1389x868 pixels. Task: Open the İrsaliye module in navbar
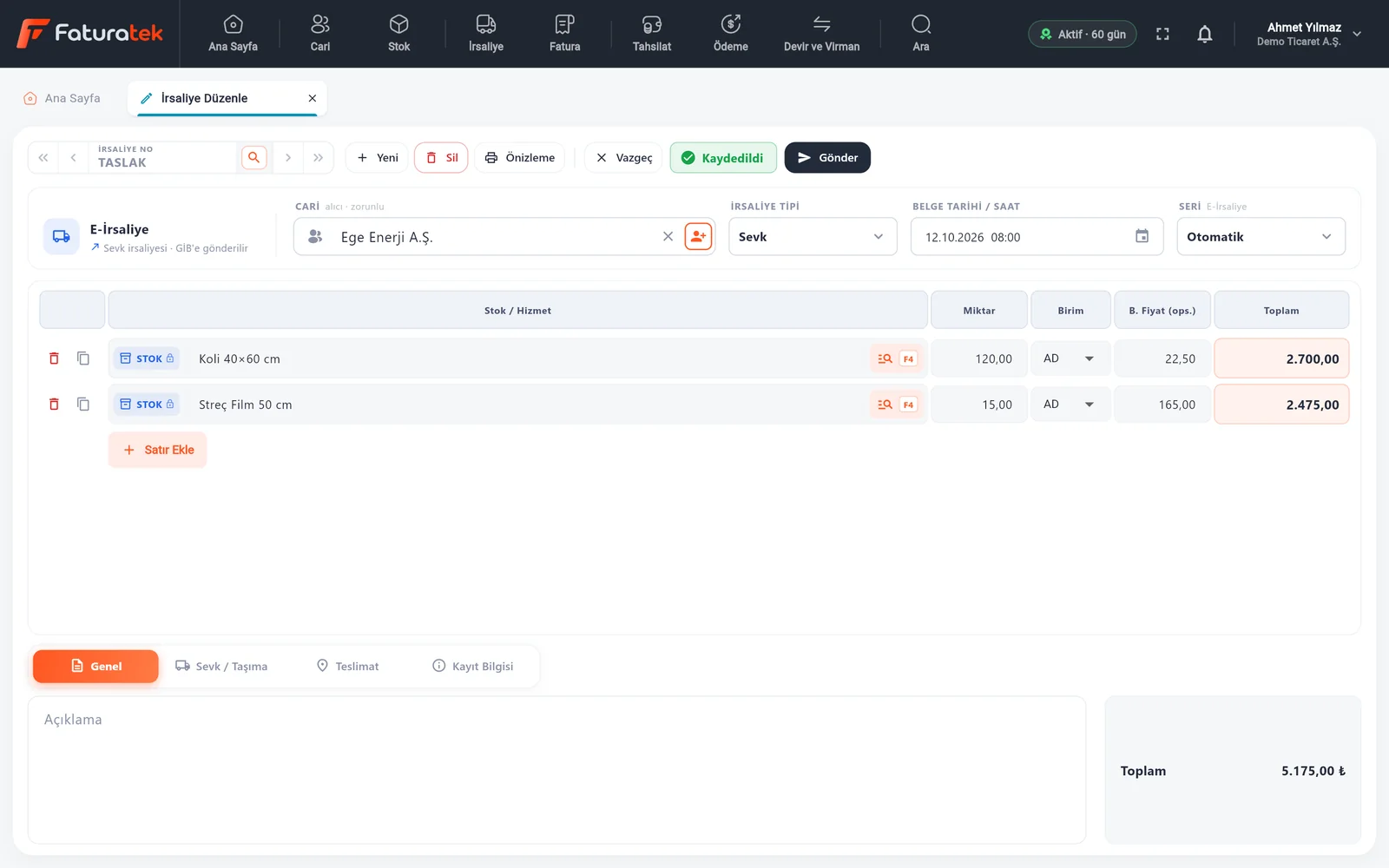[x=486, y=34]
